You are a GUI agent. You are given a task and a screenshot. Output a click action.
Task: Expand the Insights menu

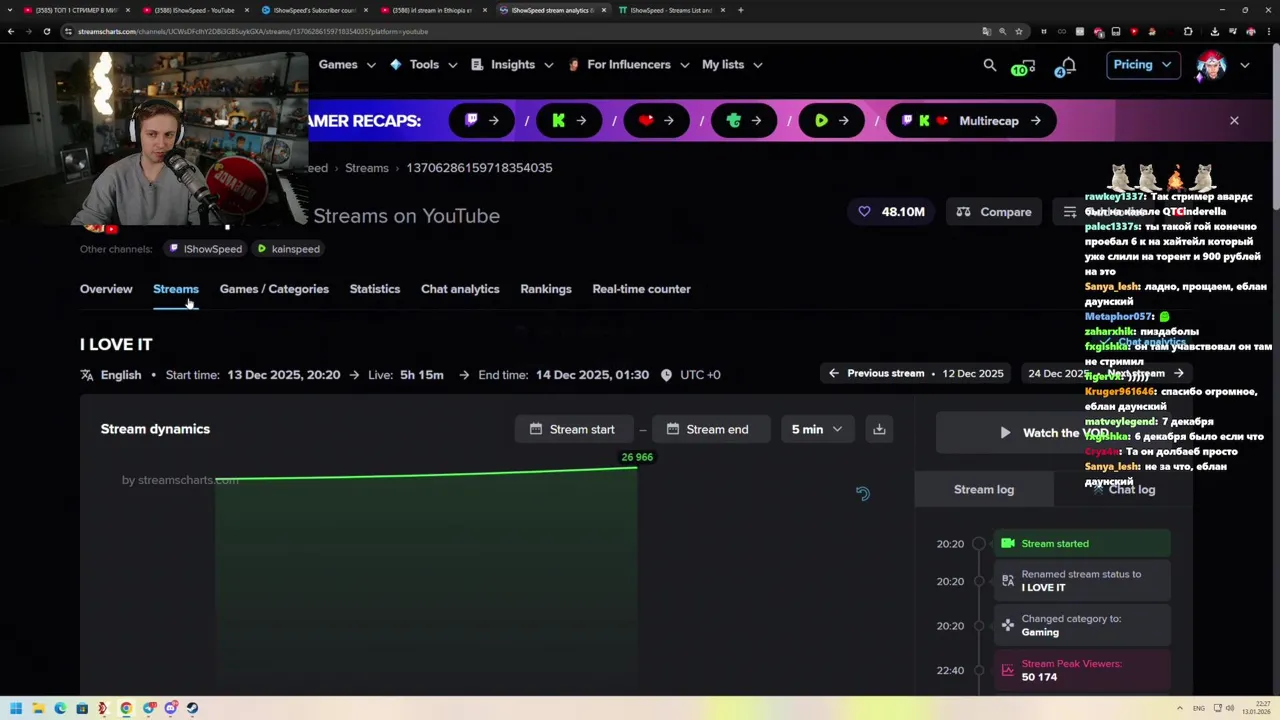tap(513, 65)
